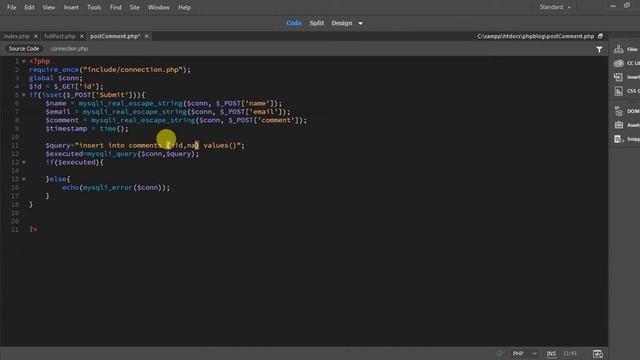Collapse the else block at line 15

tap(24, 179)
